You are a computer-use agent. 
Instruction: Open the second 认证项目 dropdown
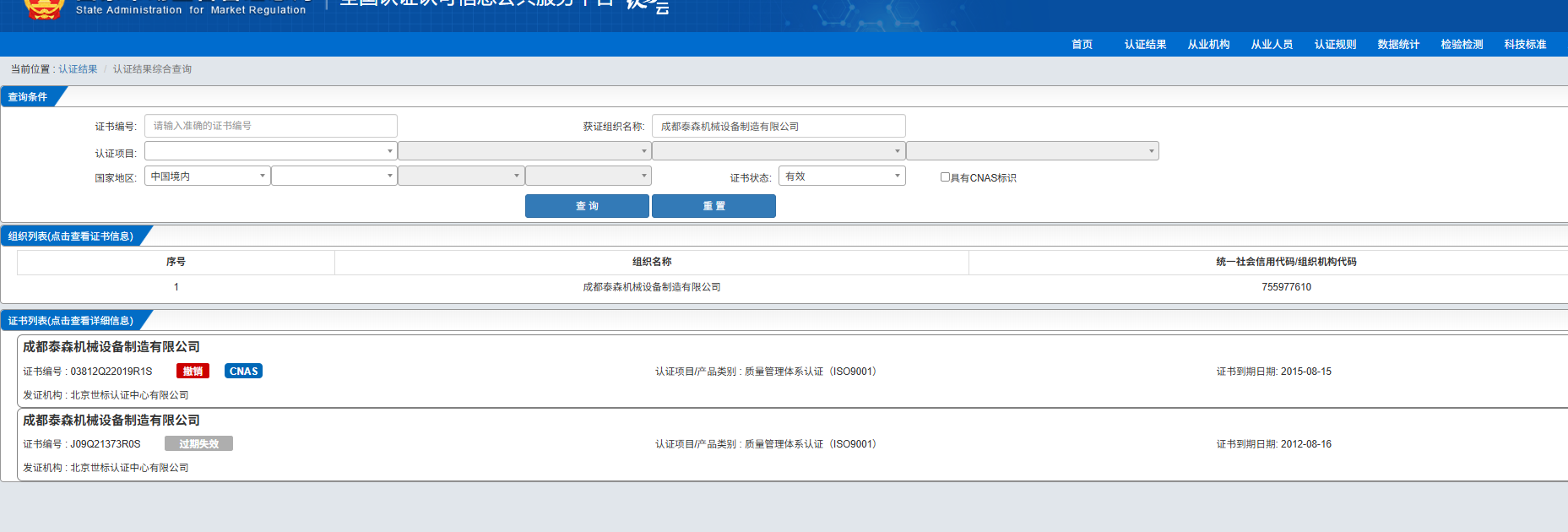click(524, 151)
